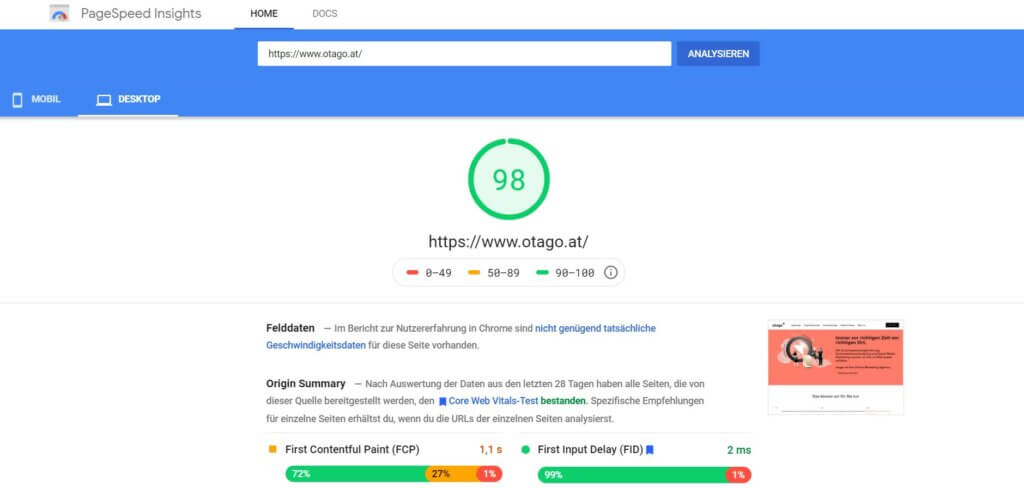Click the '2 ms' FID value
The height and width of the screenshot is (488, 1024).
point(739,449)
